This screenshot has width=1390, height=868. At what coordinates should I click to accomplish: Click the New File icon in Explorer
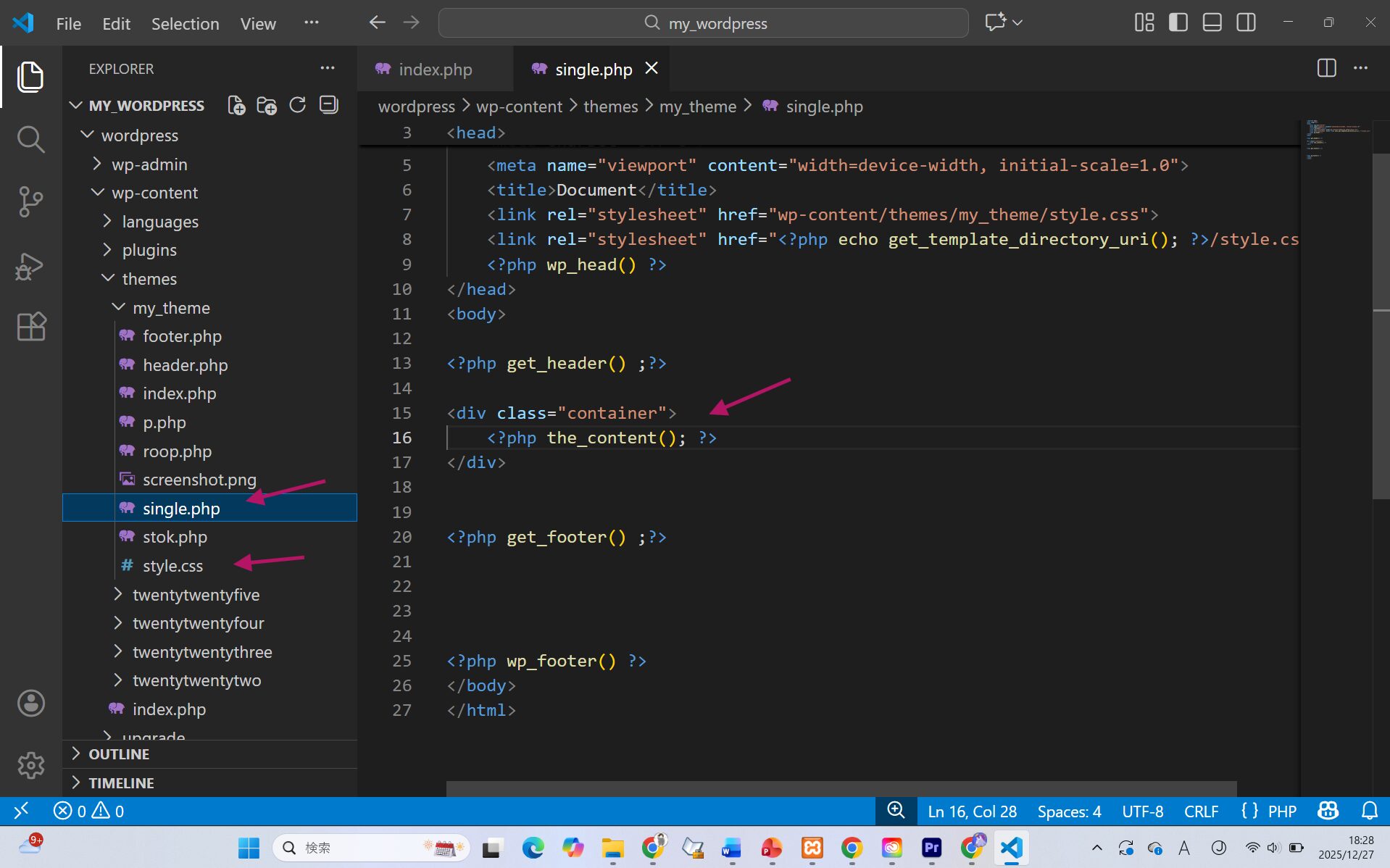pos(236,106)
